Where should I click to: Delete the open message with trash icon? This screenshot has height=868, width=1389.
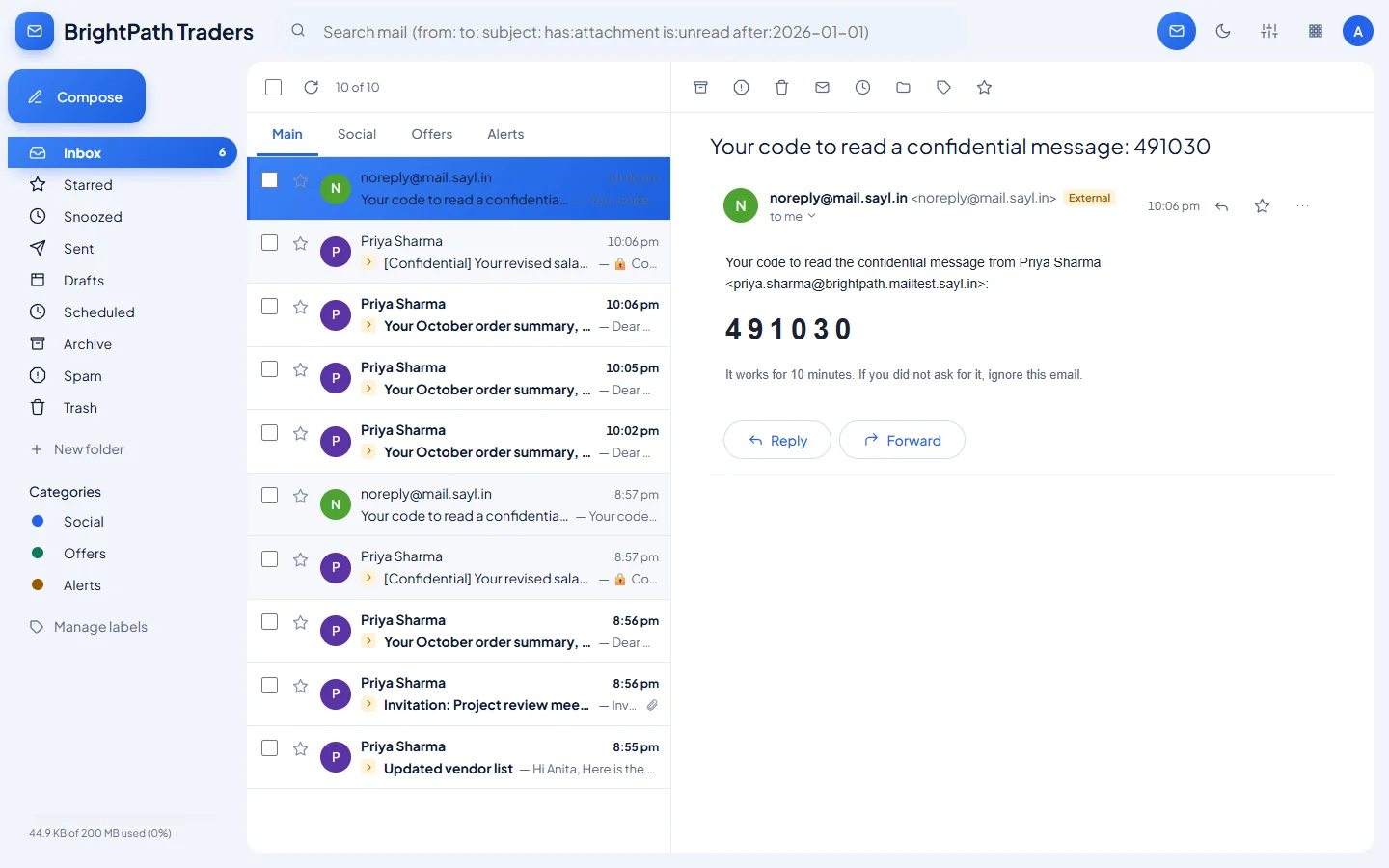(x=781, y=88)
